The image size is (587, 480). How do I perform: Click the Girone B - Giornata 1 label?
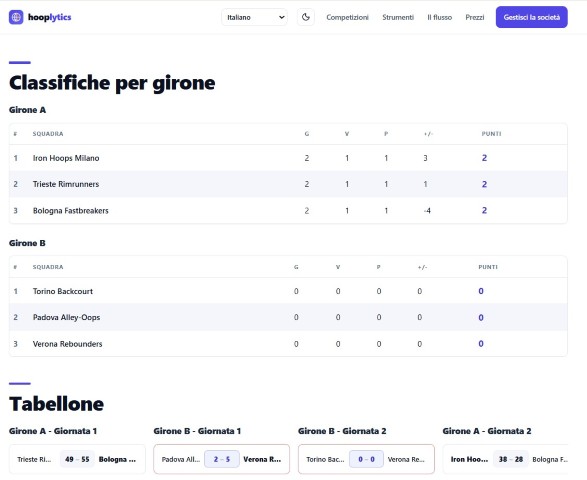[197, 431]
